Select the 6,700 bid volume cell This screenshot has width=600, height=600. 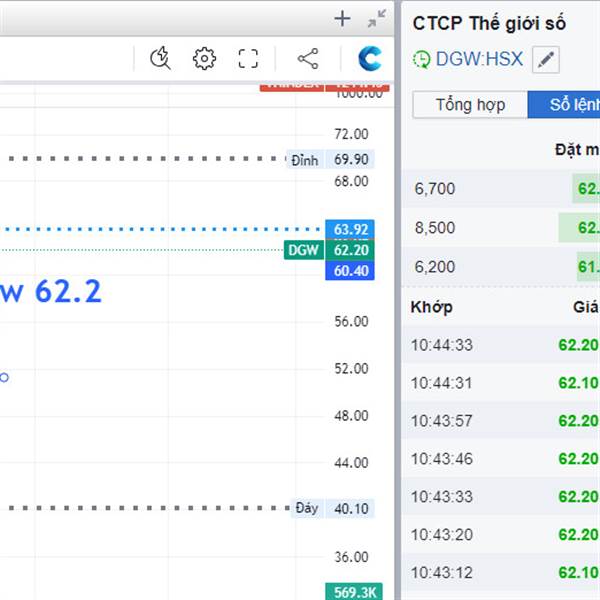point(435,189)
